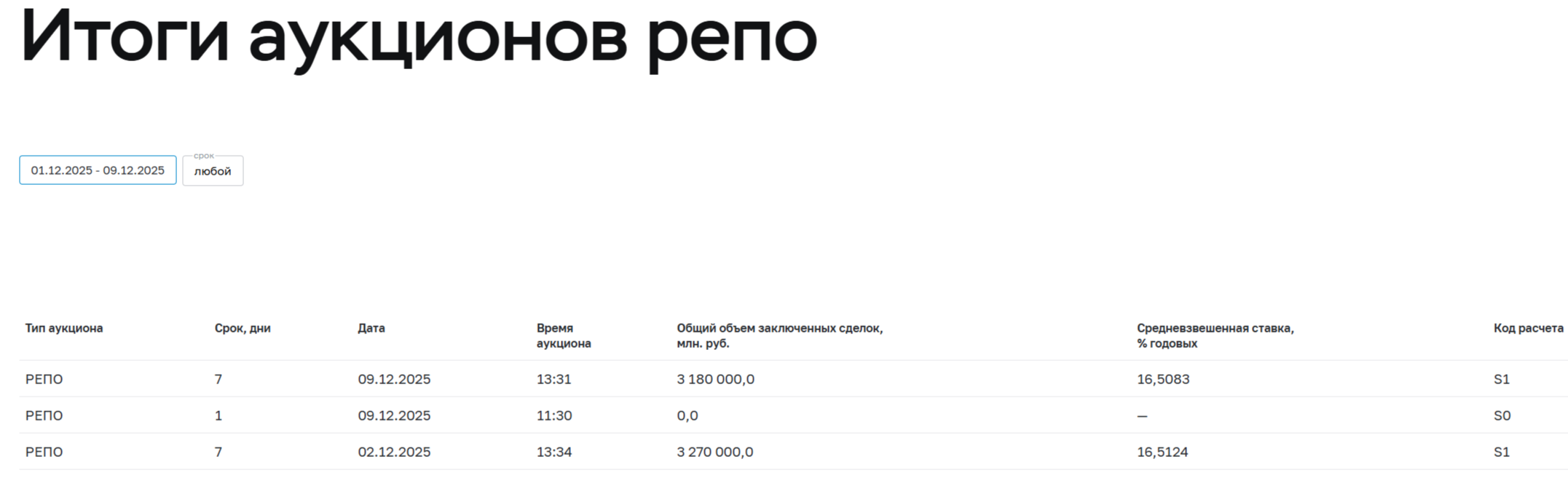Click the 13:31 auction time cell

click(x=553, y=379)
